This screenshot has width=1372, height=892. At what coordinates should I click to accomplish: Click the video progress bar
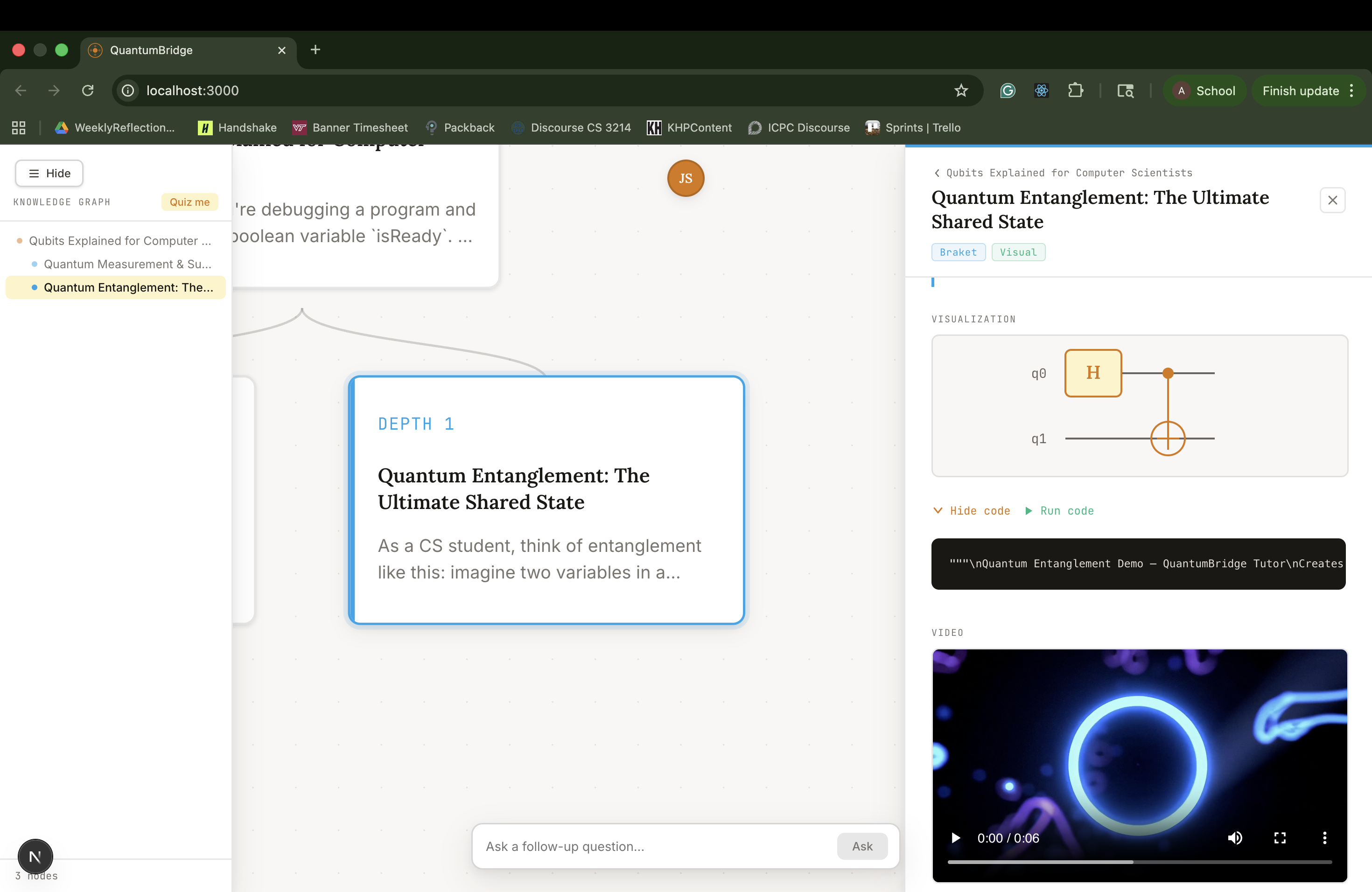1139,862
